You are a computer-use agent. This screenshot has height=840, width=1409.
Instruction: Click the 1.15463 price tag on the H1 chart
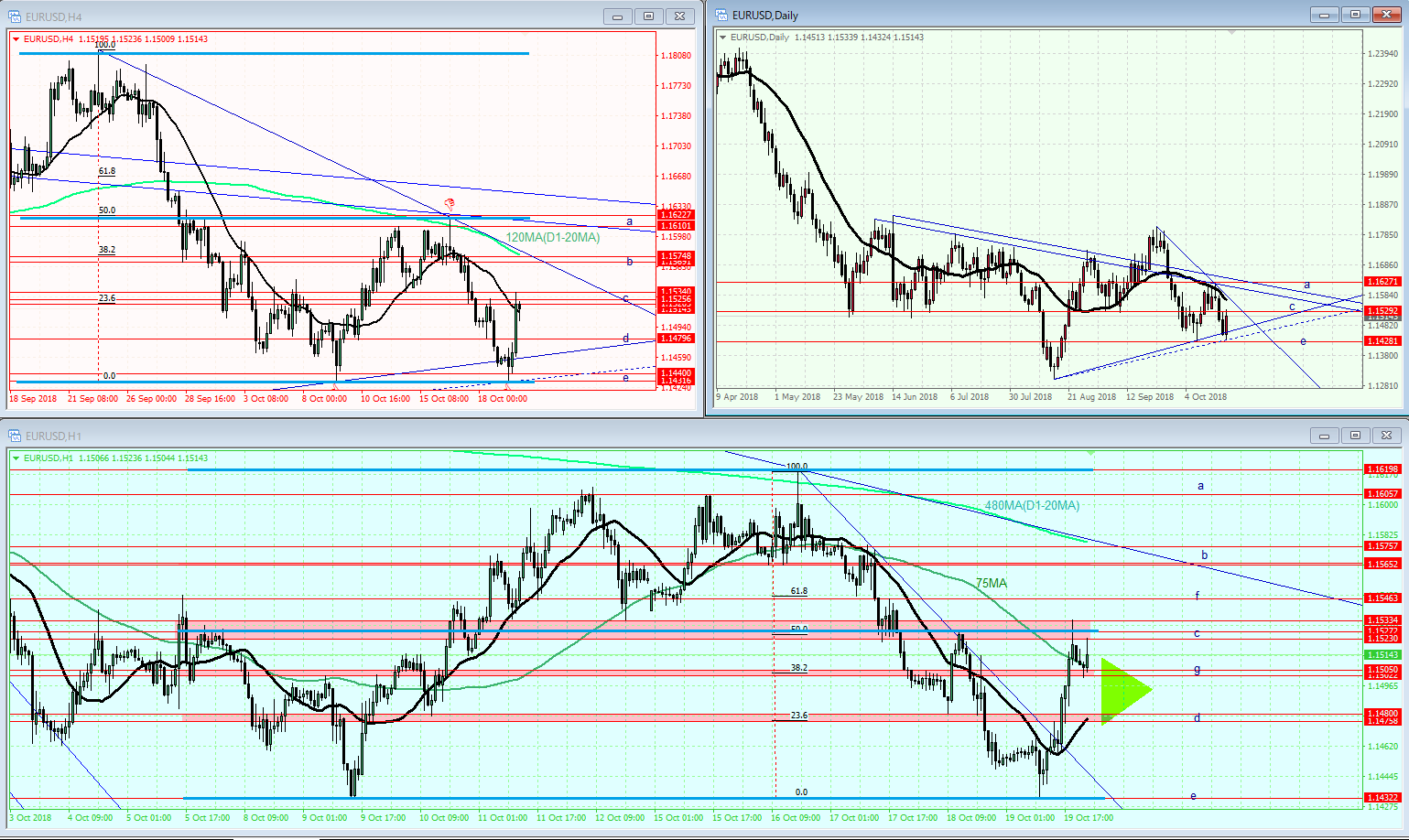[1382, 598]
